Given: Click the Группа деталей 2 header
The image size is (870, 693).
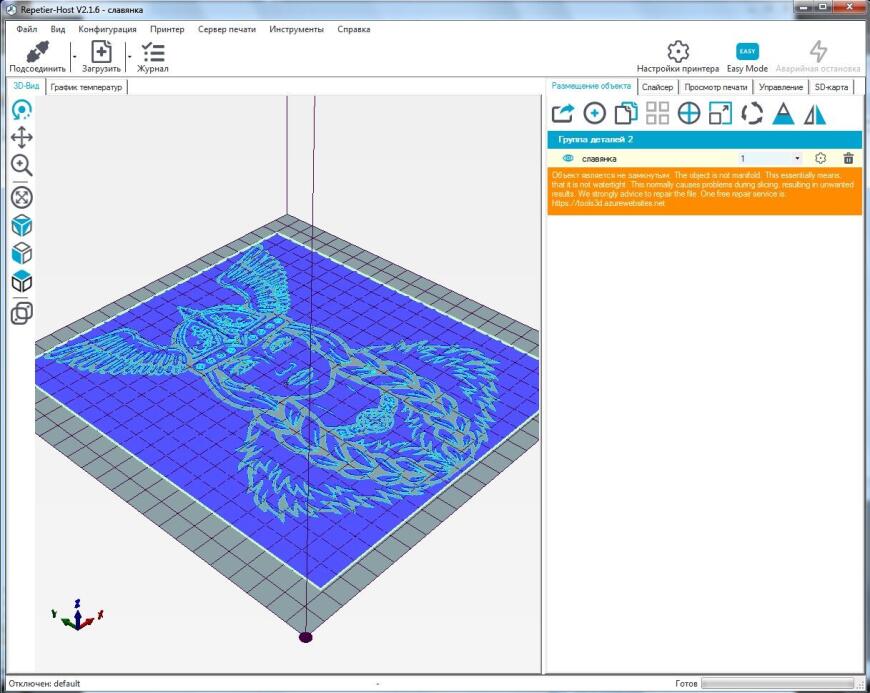Looking at the screenshot, I should tap(705, 139).
